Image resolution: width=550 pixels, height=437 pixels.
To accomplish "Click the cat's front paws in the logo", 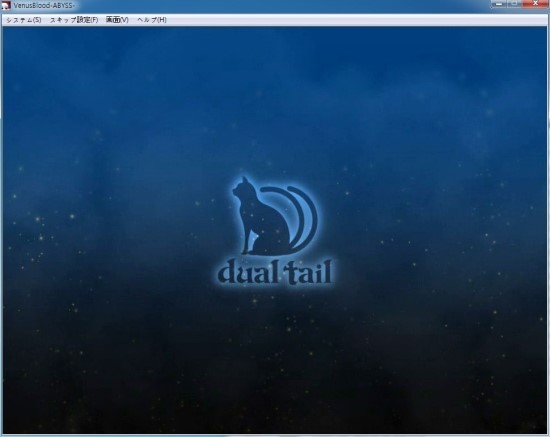I will click(x=247, y=250).
